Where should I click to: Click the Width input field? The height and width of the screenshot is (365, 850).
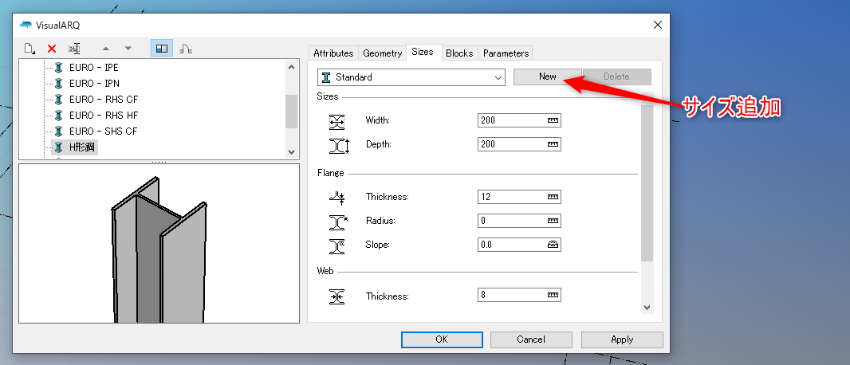519,120
